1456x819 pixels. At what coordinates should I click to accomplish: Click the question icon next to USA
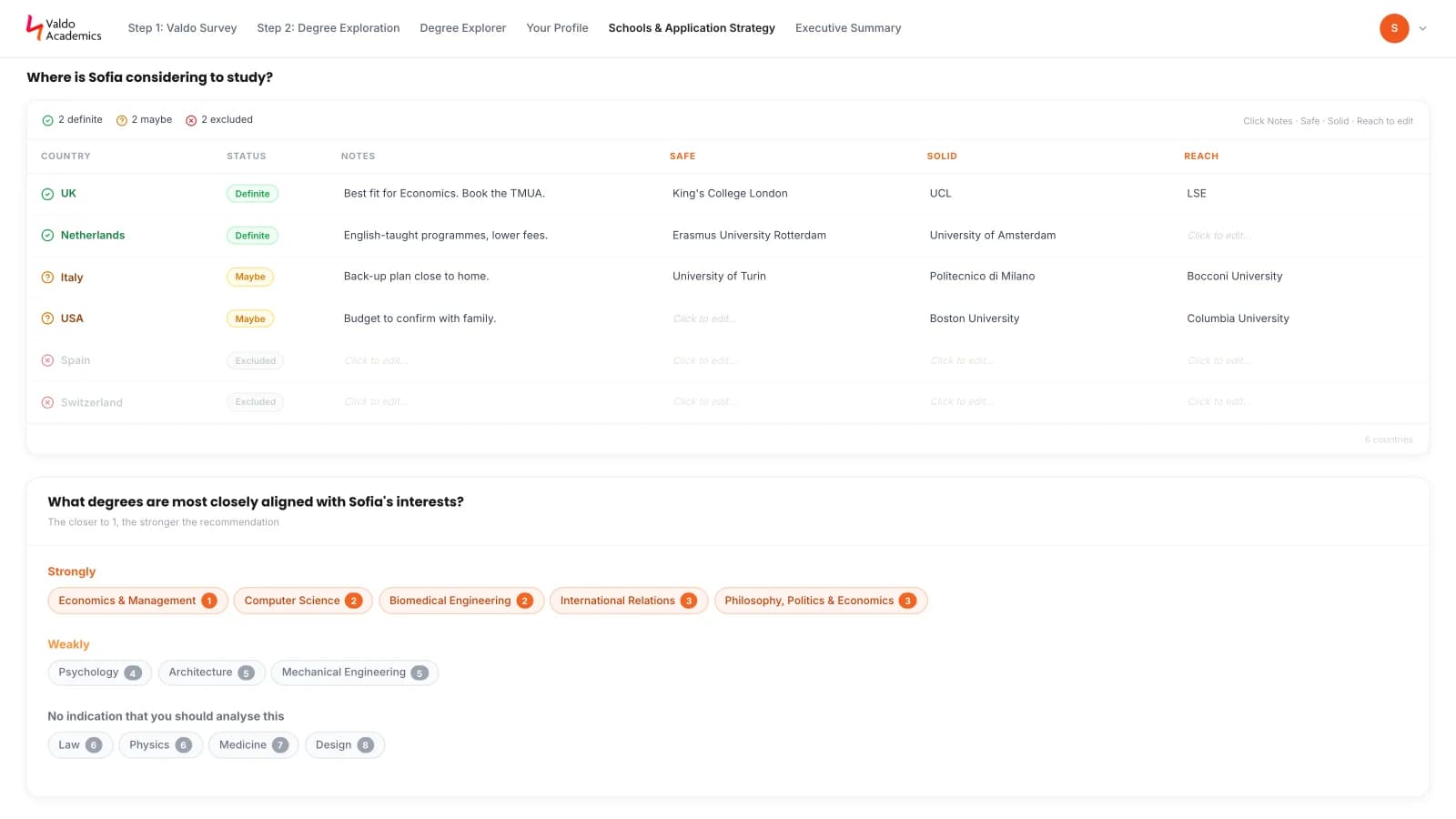point(47,318)
